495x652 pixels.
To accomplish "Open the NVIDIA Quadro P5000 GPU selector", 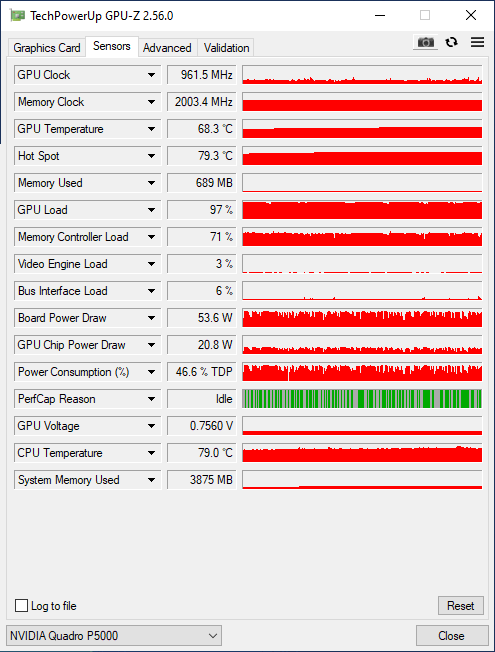I will pos(114,636).
